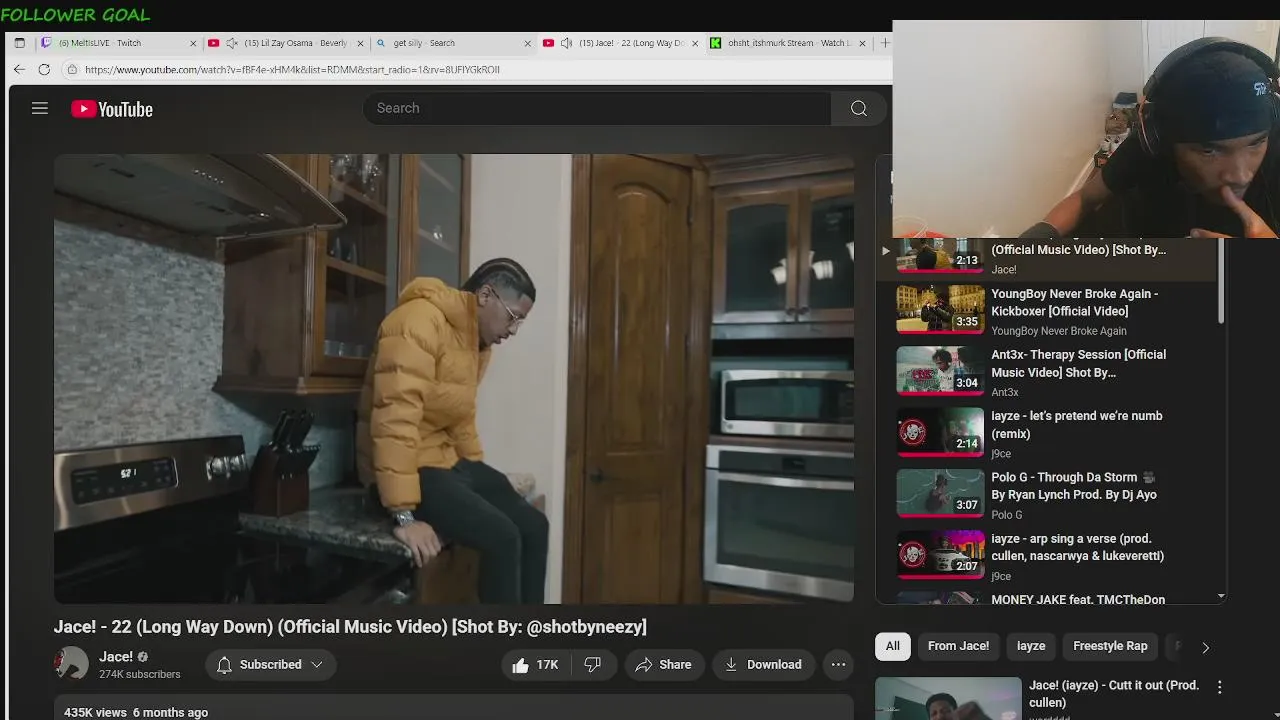This screenshot has width=1280, height=720.
Task: Open more actions three-dot menu
Action: [x=838, y=664]
